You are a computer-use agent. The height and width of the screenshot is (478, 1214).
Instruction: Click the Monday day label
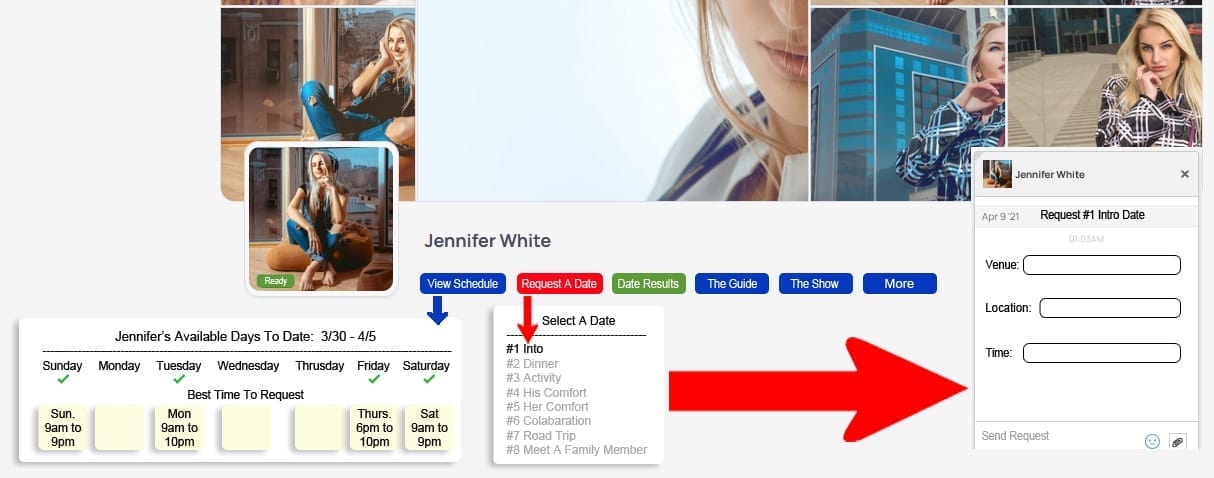(x=119, y=366)
